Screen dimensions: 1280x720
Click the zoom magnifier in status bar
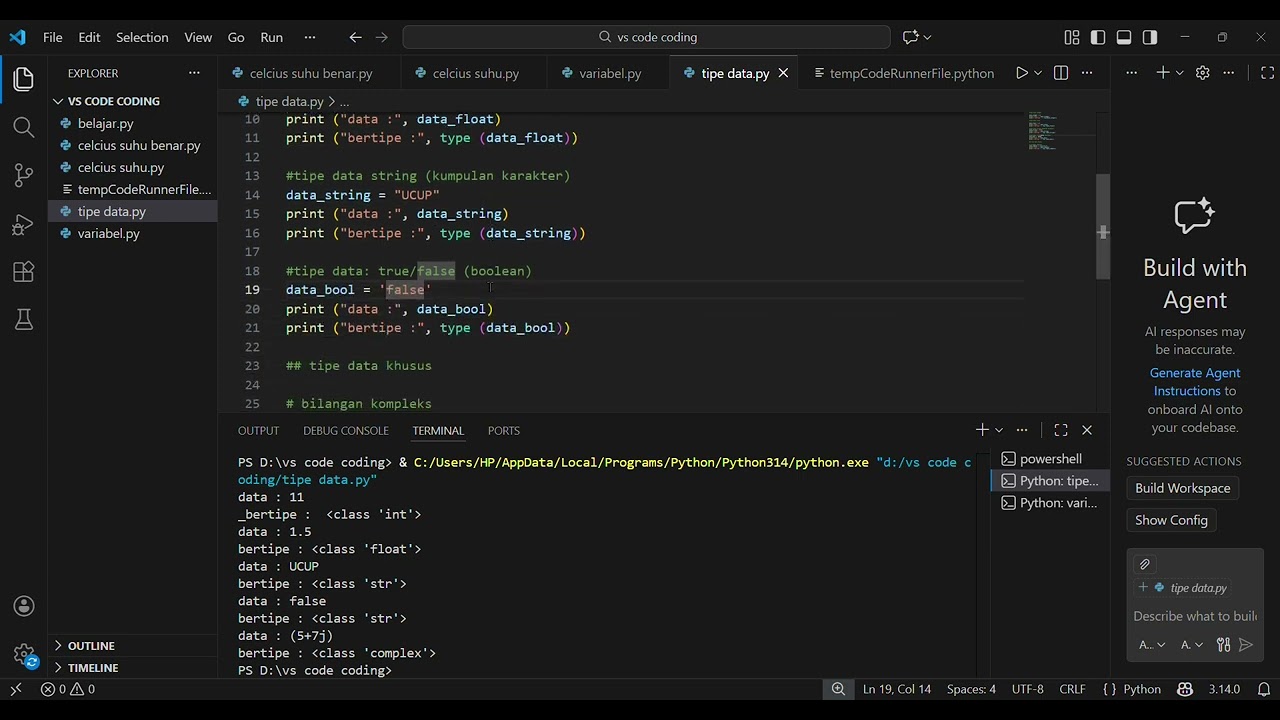tap(838, 689)
